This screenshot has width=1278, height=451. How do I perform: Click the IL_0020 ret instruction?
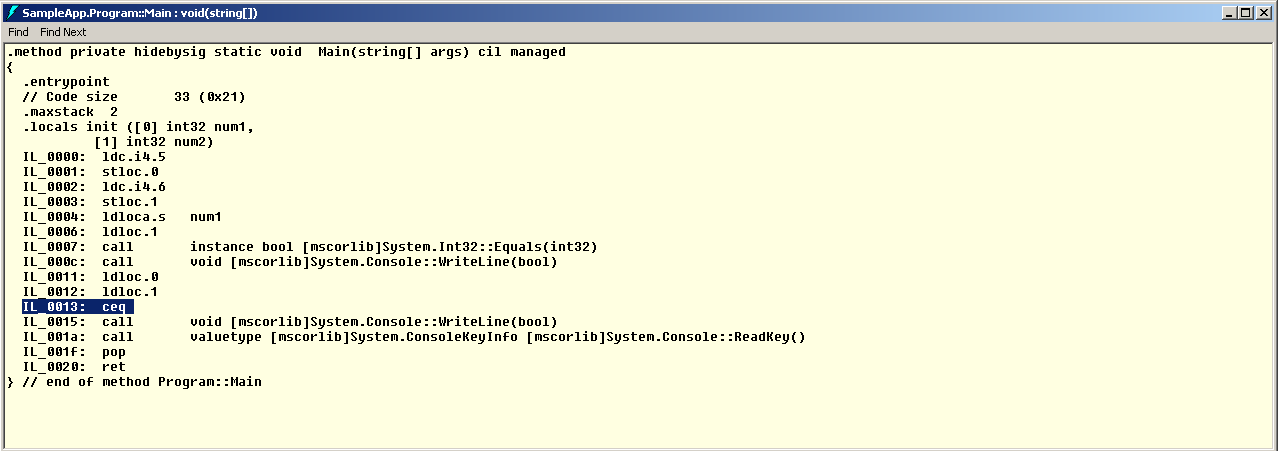pyautogui.click(x=74, y=367)
